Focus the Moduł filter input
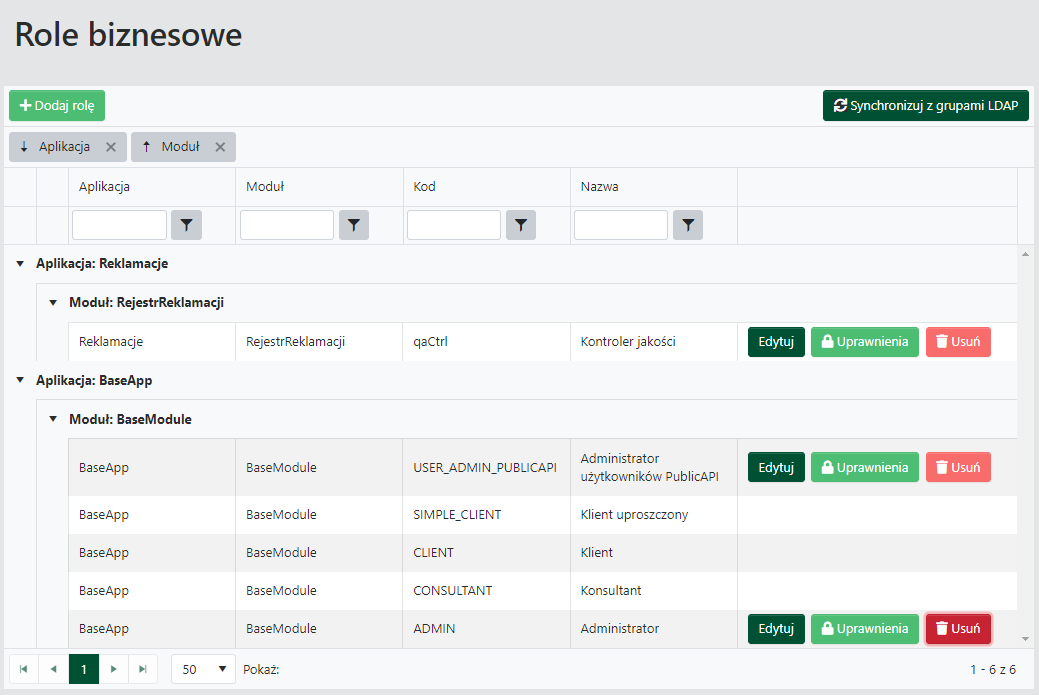Viewport: 1039px width, 695px height. coord(287,225)
